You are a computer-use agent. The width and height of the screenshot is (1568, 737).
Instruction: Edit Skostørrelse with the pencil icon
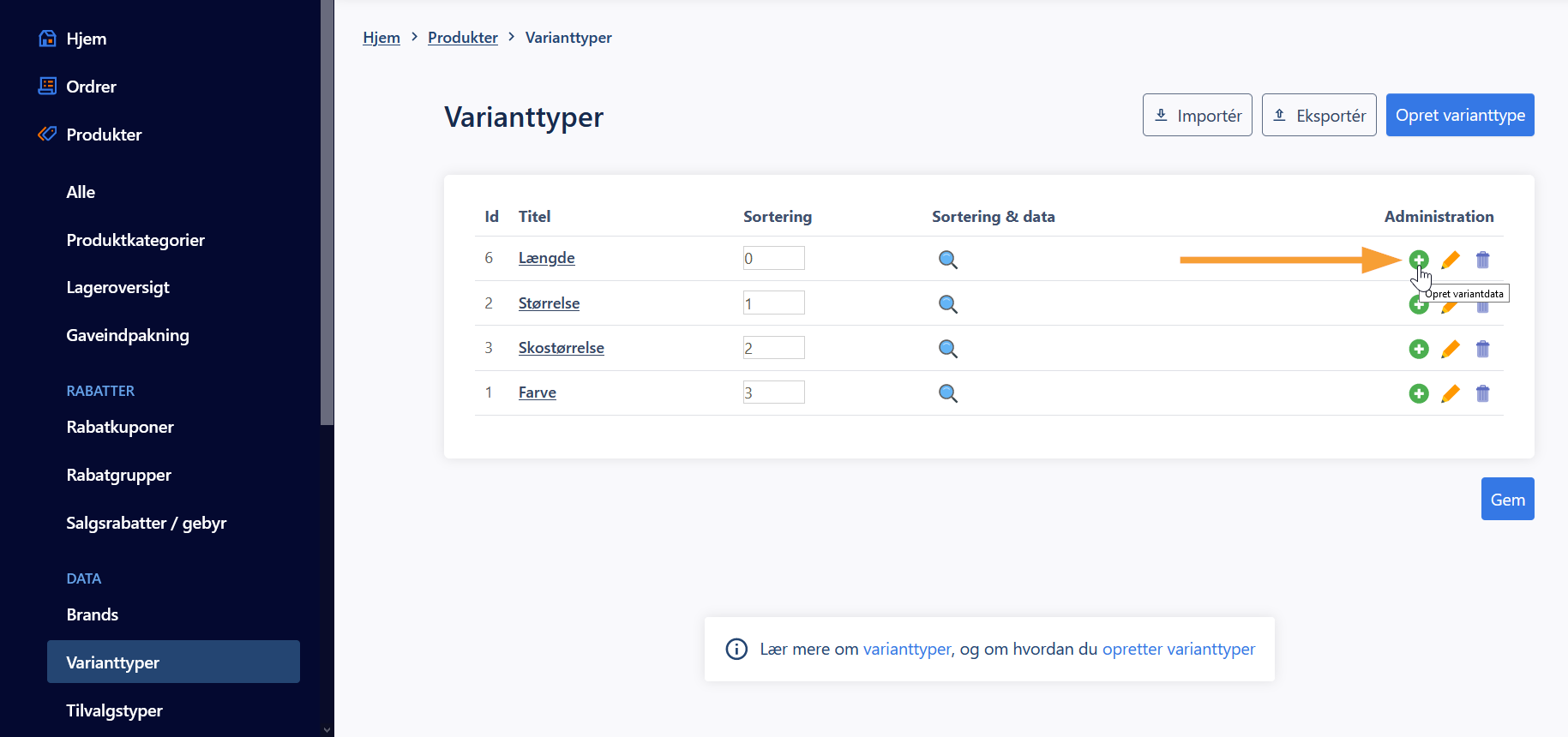click(x=1451, y=349)
